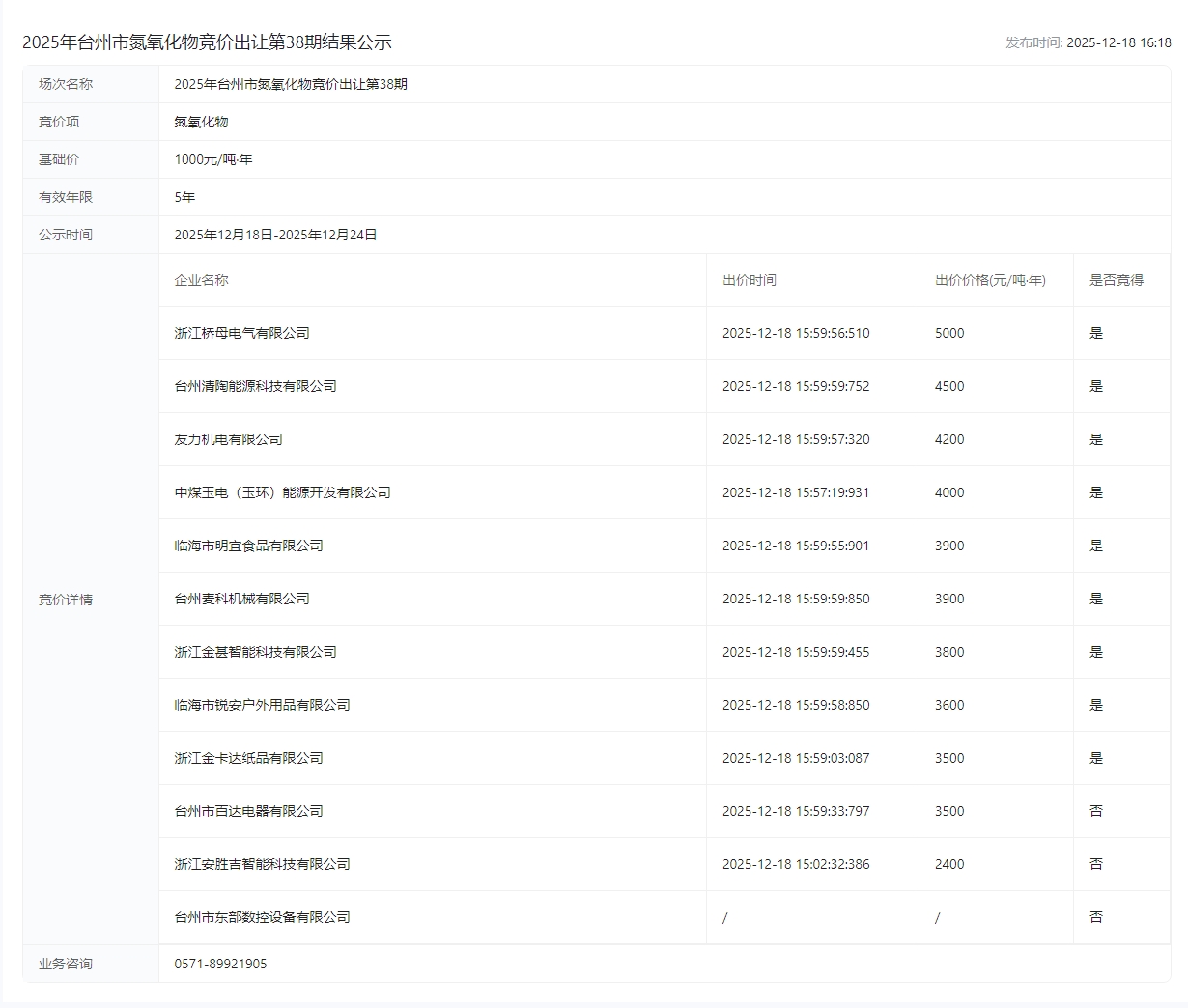Select 中煤玉电（玉环）能源开发有限公司 row

pyautogui.click(x=282, y=492)
